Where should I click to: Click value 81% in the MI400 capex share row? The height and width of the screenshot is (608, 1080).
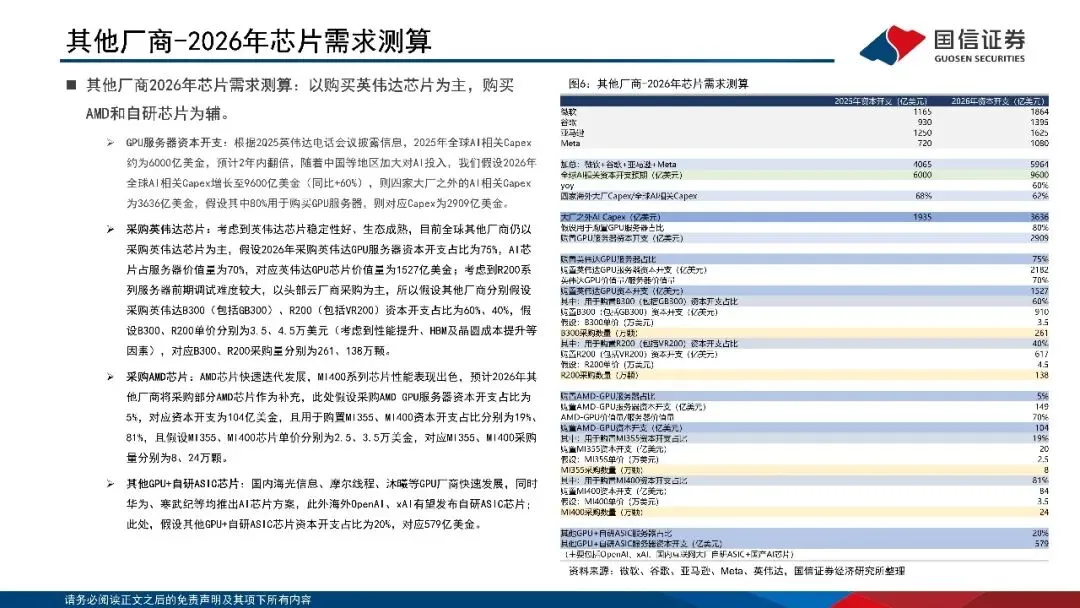(1041, 481)
